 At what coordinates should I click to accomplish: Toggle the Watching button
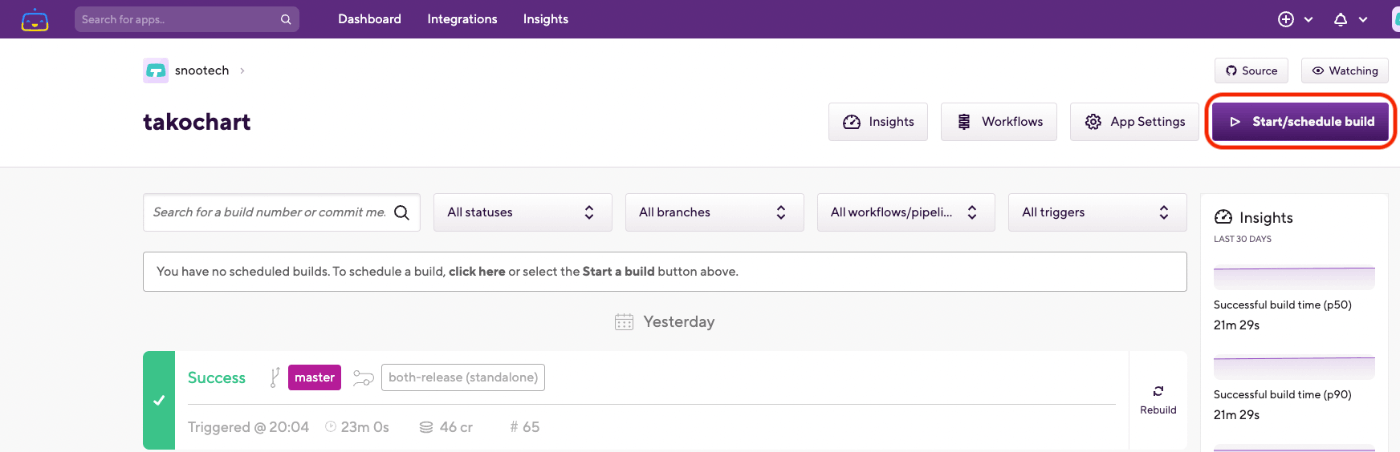1344,71
